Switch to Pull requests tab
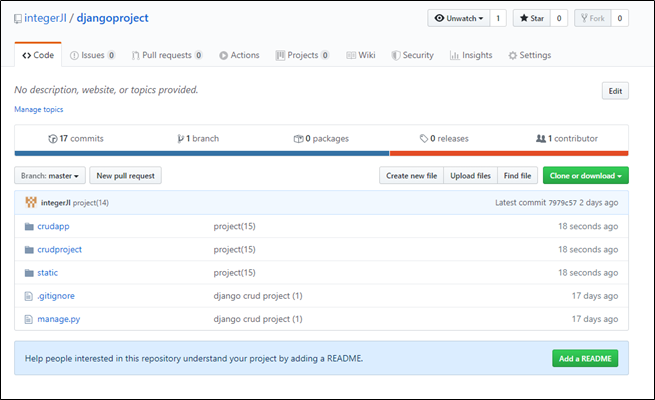The width and height of the screenshot is (655, 400). (x=167, y=55)
